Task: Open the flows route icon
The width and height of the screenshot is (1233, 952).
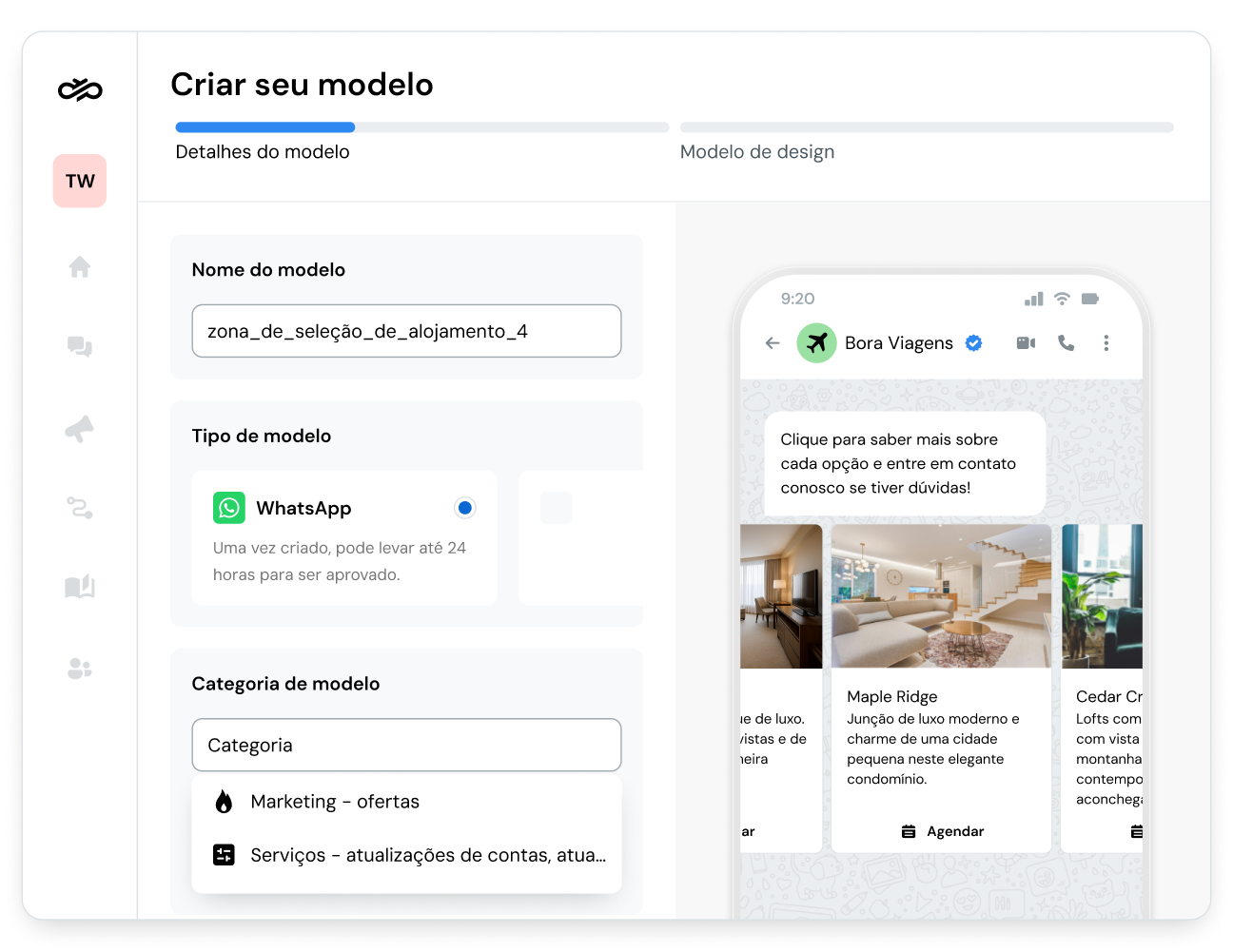Action: [x=80, y=508]
